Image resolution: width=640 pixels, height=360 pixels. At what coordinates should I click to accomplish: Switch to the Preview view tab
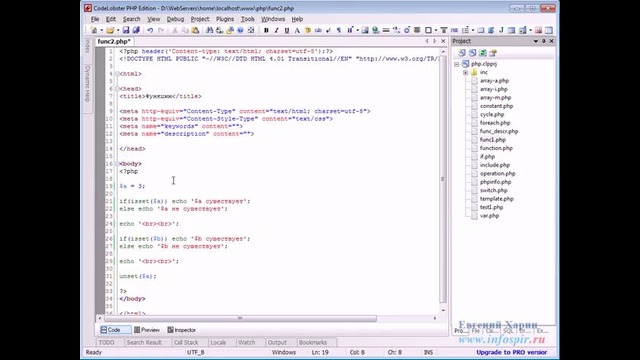[147, 330]
